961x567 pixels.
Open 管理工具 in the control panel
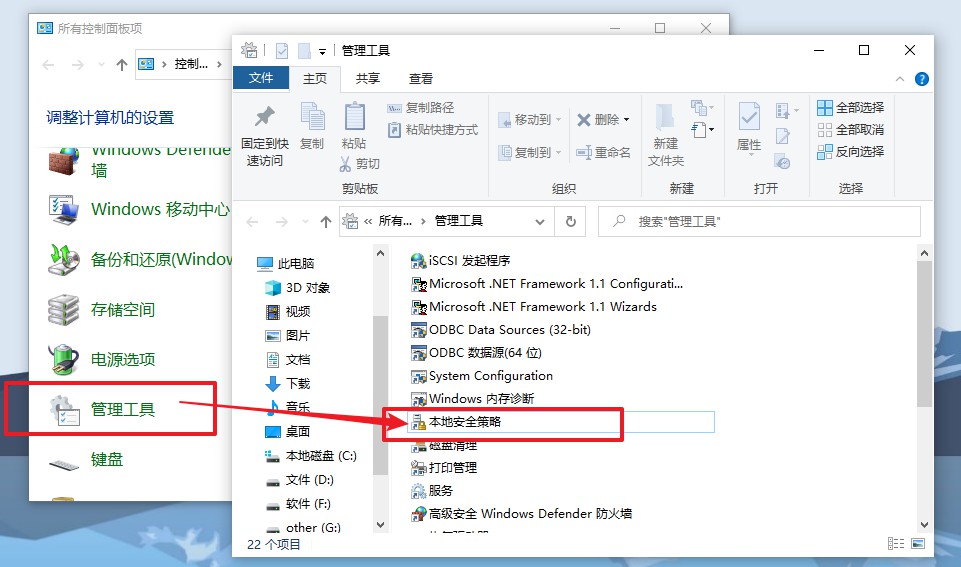122,409
